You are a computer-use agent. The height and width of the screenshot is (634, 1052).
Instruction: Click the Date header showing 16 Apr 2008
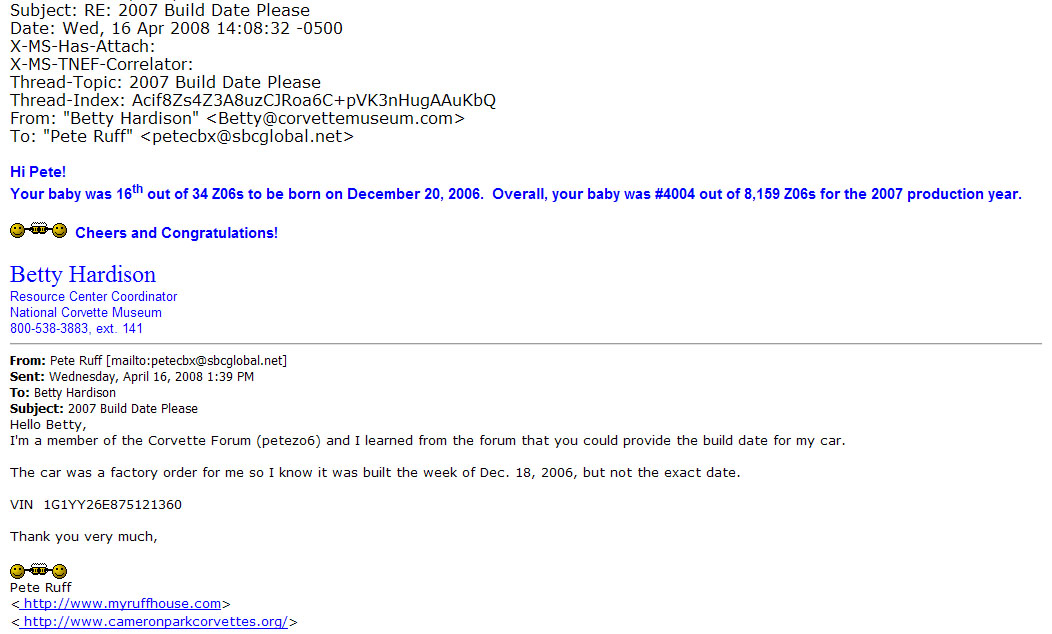pos(176,28)
